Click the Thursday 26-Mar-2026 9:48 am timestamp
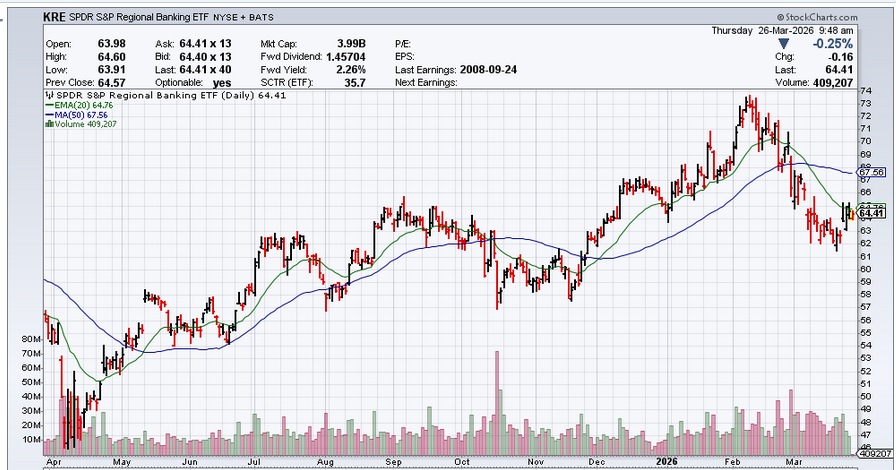Viewport: 896px width, 470px height. coord(782,31)
